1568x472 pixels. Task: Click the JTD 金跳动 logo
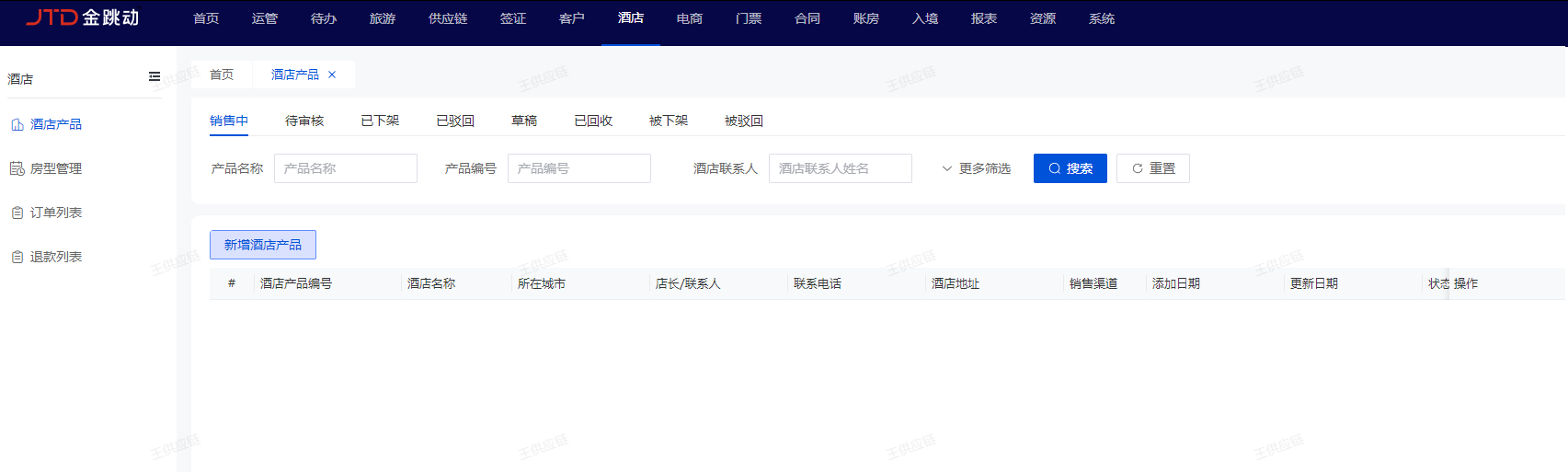click(x=83, y=18)
